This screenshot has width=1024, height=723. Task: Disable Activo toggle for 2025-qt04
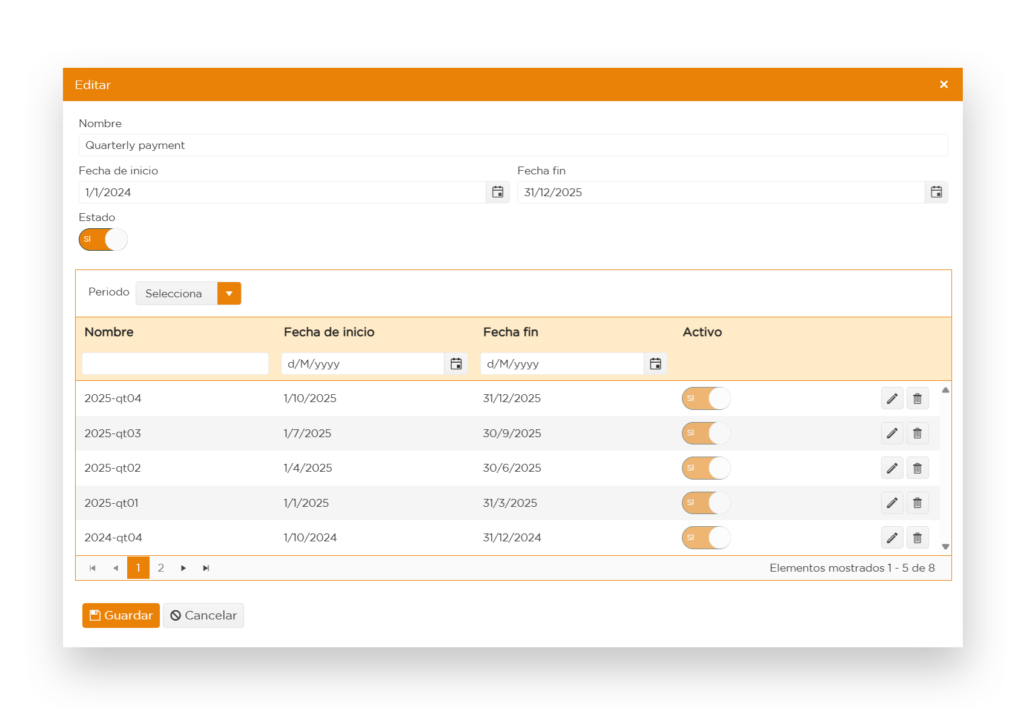[x=706, y=399]
